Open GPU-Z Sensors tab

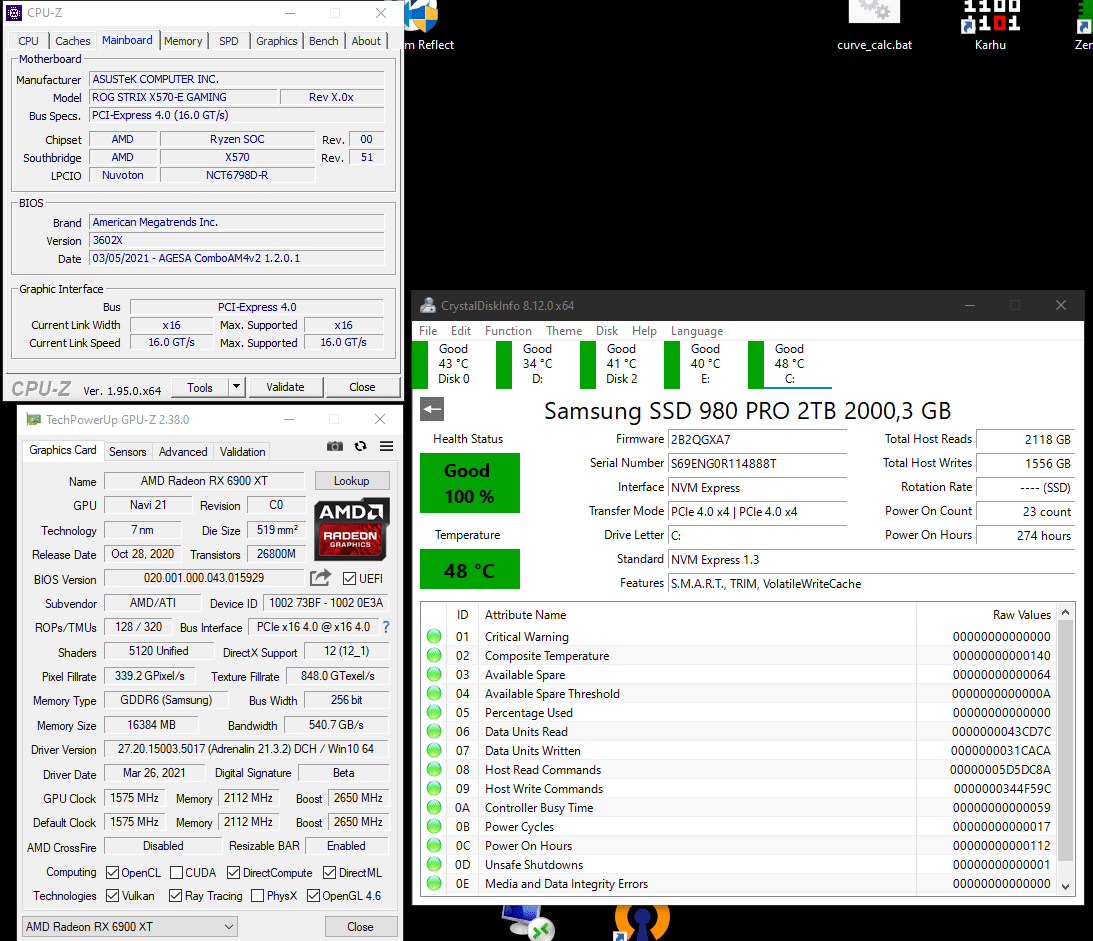[x=128, y=452]
